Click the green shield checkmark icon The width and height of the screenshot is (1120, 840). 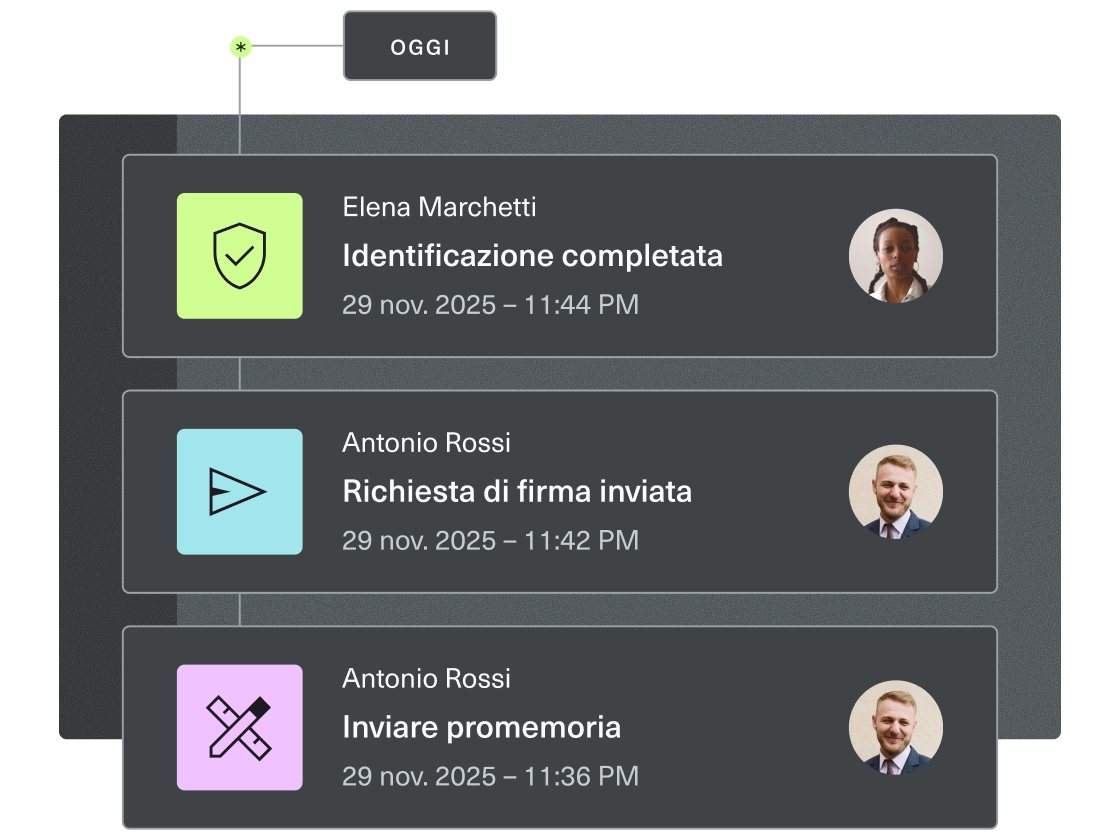pyautogui.click(x=240, y=256)
